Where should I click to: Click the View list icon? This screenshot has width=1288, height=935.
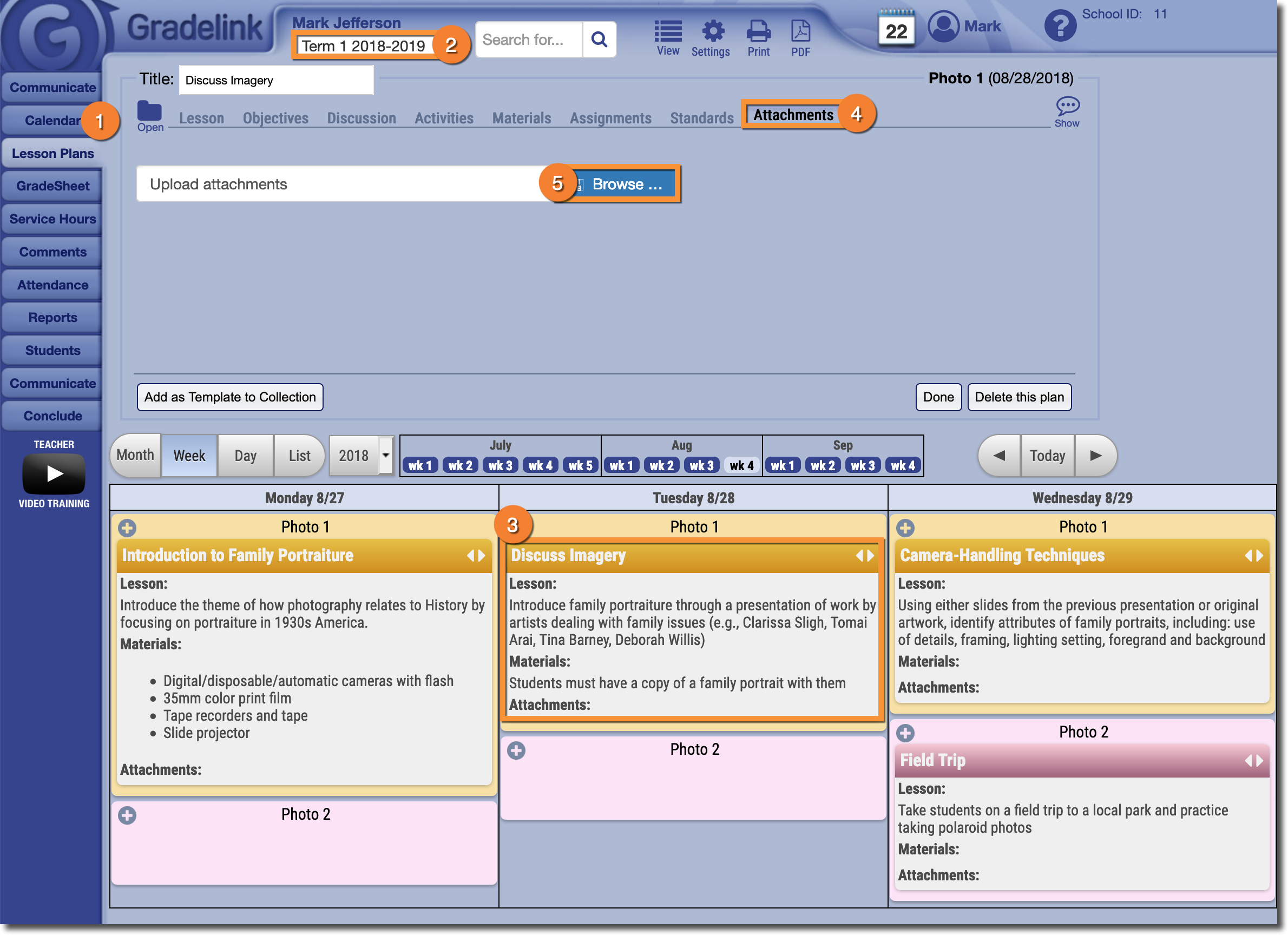click(x=668, y=32)
